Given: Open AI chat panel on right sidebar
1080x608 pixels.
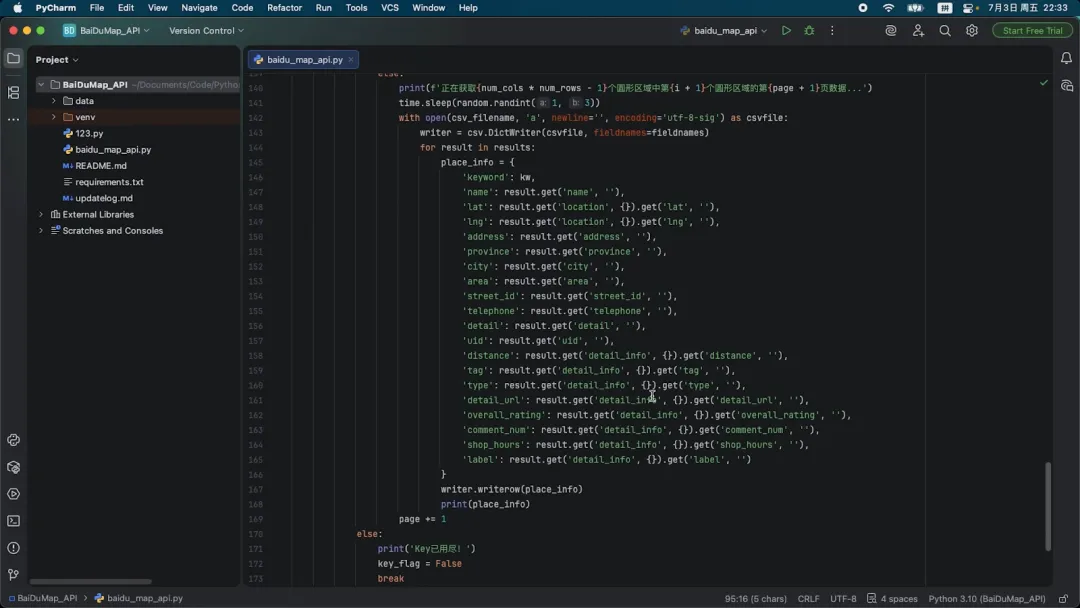Looking at the screenshot, I should pyautogui.click(x=1066, y=86).
